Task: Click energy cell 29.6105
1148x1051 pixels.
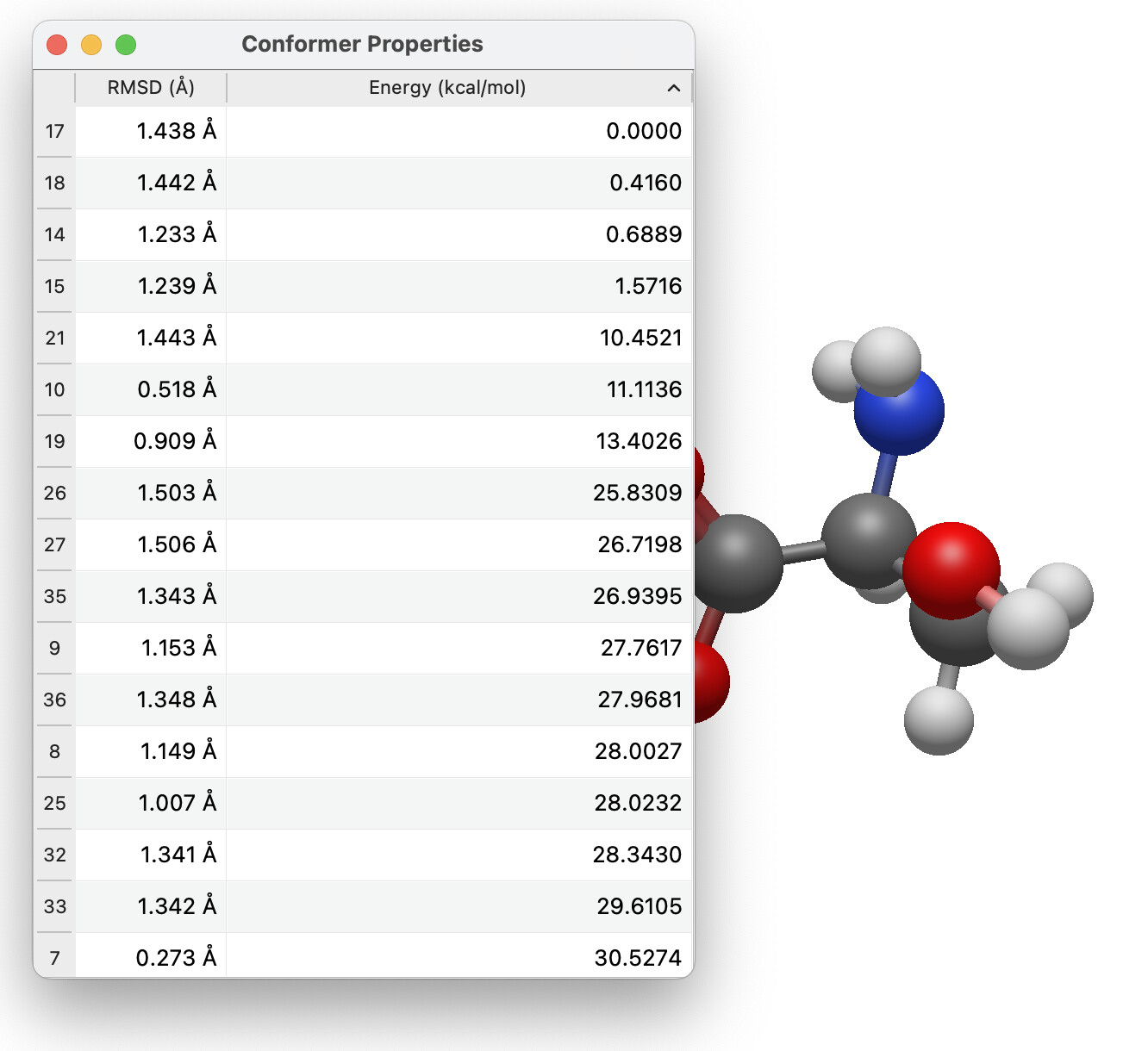Action: coord(459,906)
